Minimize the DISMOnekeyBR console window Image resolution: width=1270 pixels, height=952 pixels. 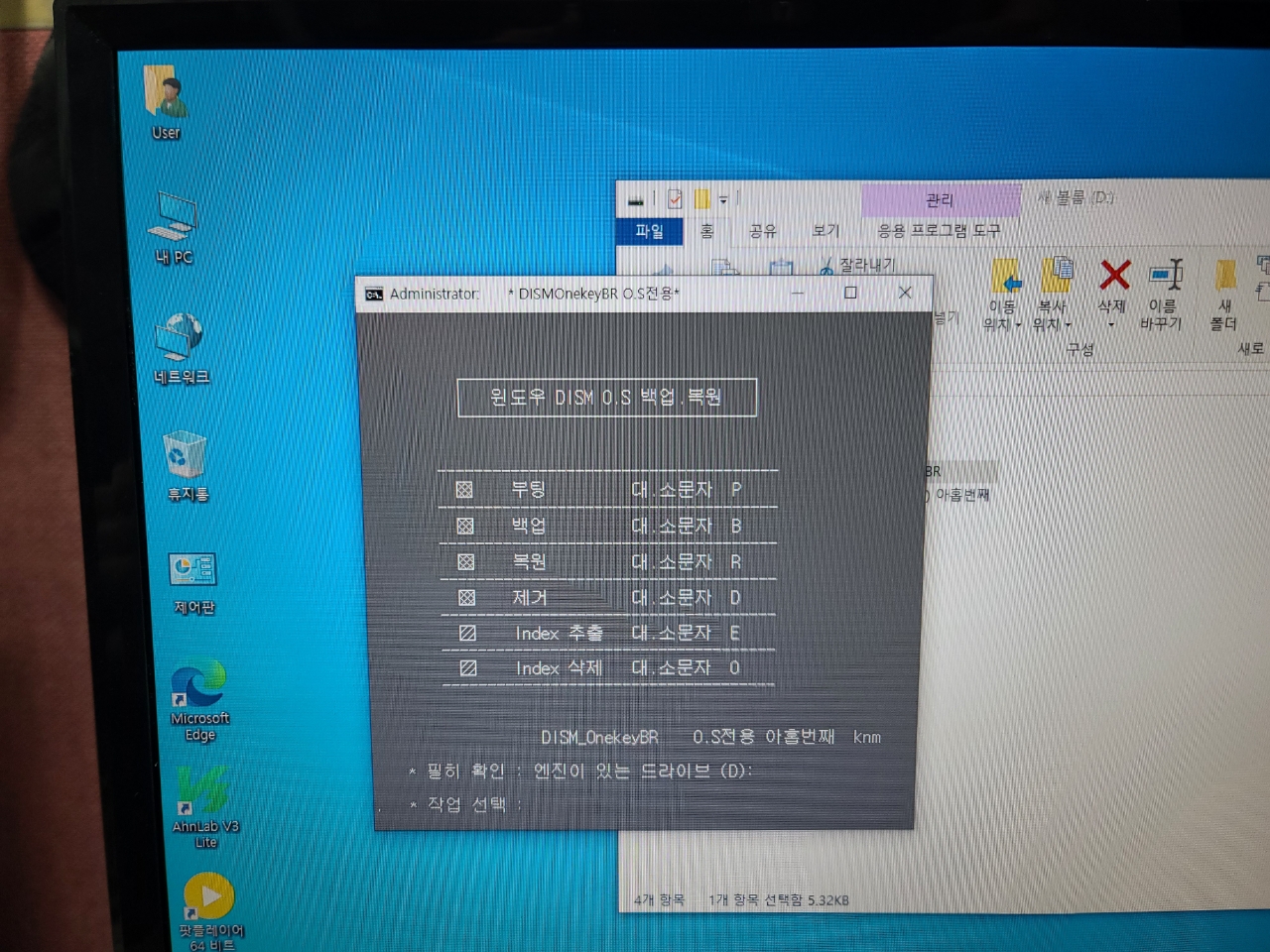coord(798,294)
